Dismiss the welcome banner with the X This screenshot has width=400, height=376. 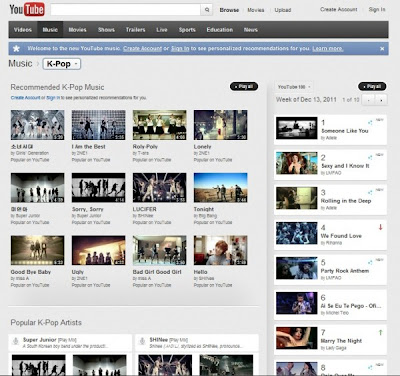pyautogui.click(x=382, y=49)
